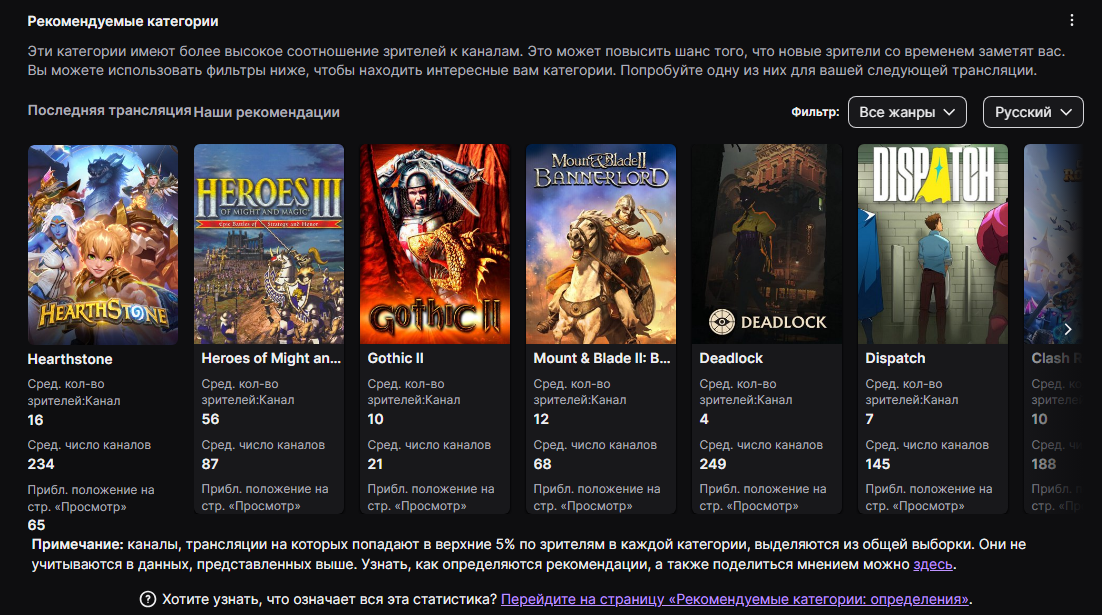Open the Gothic II category title
1102x615 pixels.
pyautogui.click(x=396, y=358)
